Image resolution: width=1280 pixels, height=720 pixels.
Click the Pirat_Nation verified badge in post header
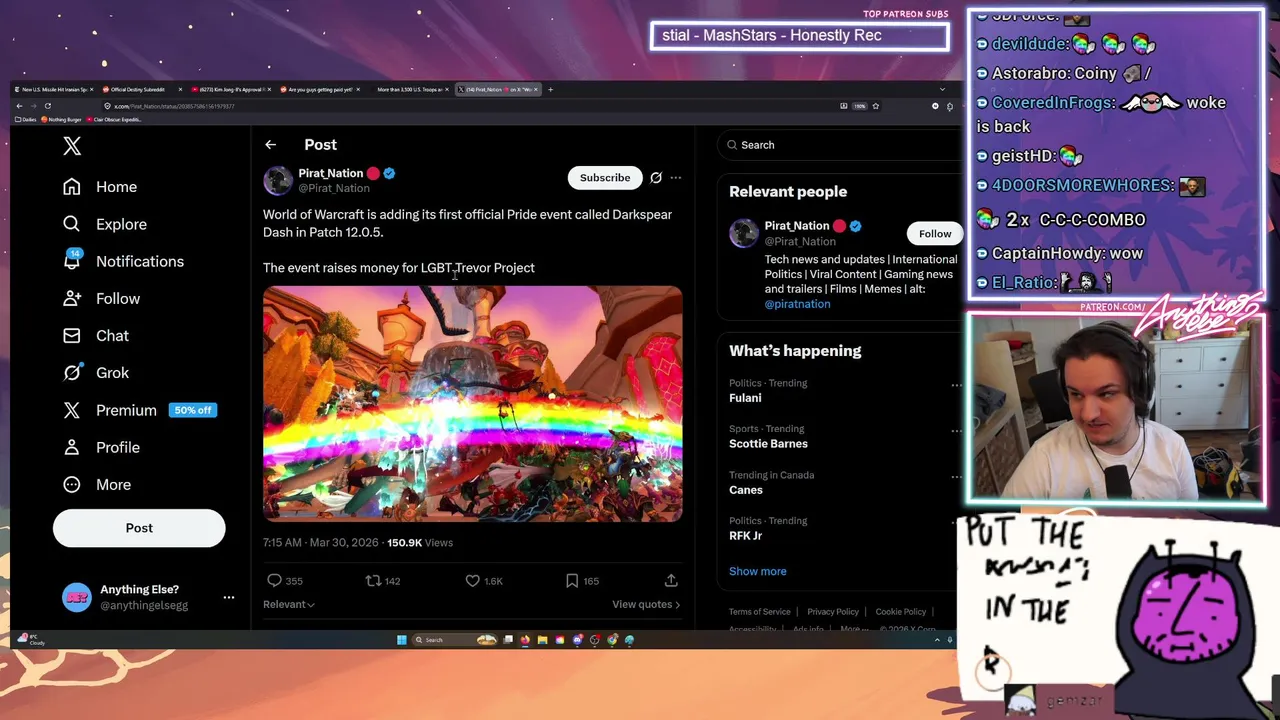389,173
